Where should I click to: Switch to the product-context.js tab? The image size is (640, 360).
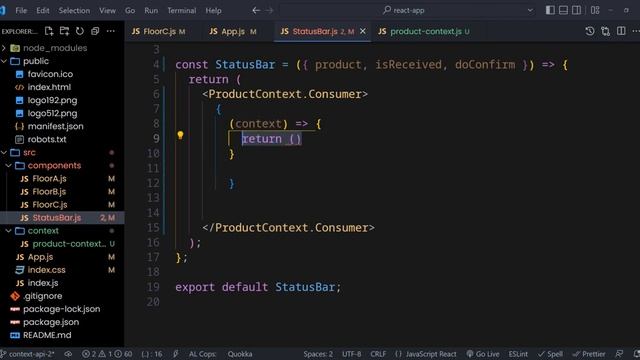pyautogui.click(x=424, y=31)
